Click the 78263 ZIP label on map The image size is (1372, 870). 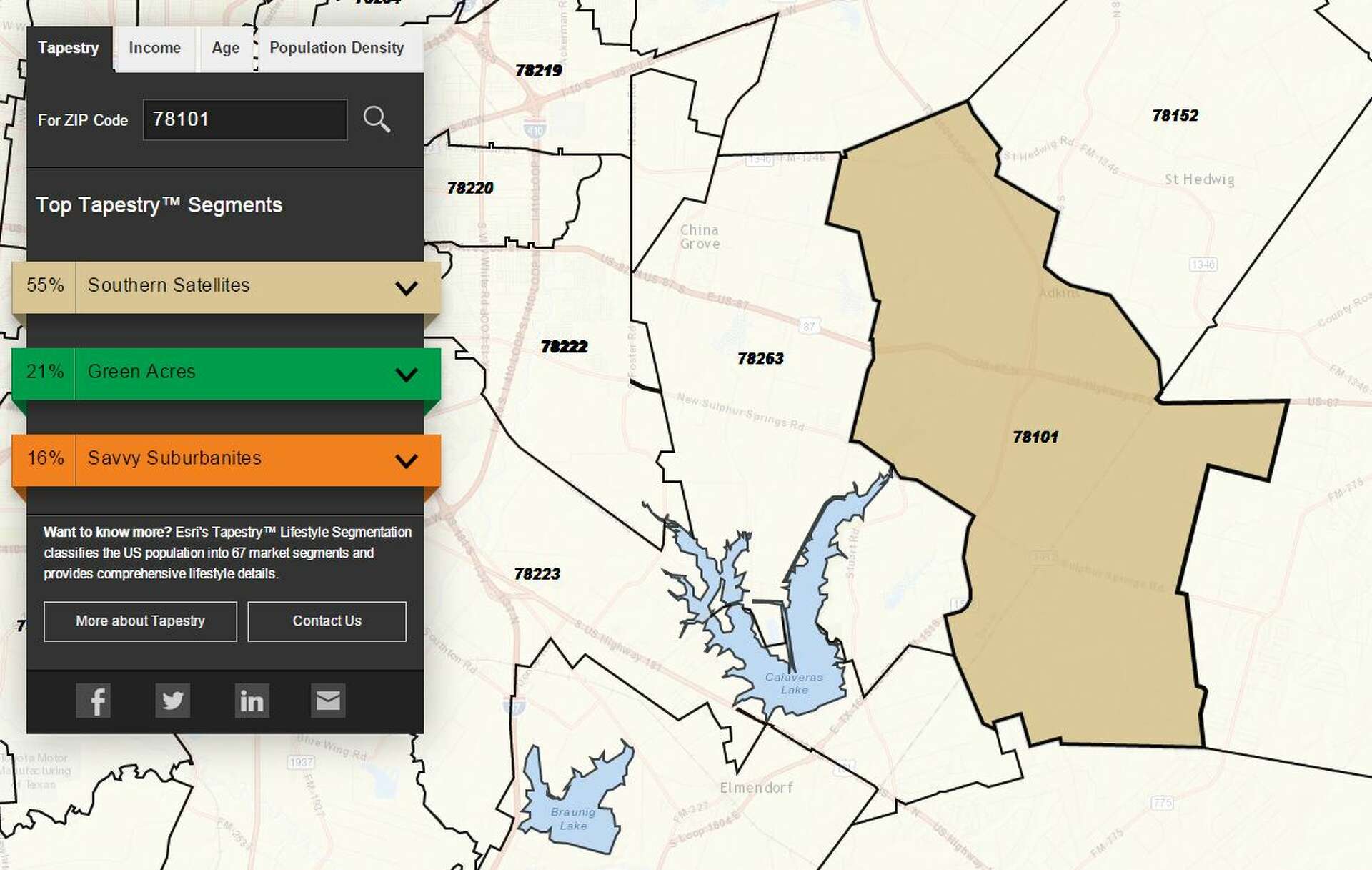click(761, 358)
